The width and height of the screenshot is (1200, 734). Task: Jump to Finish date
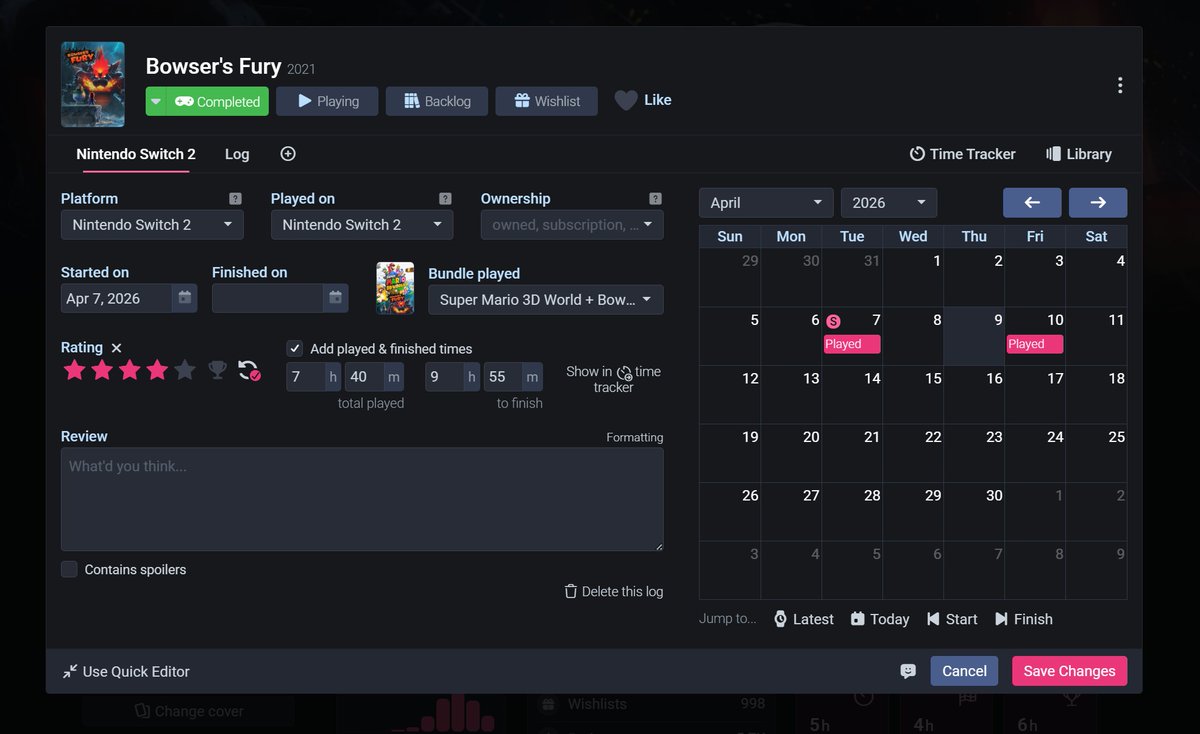[1023, 619]
